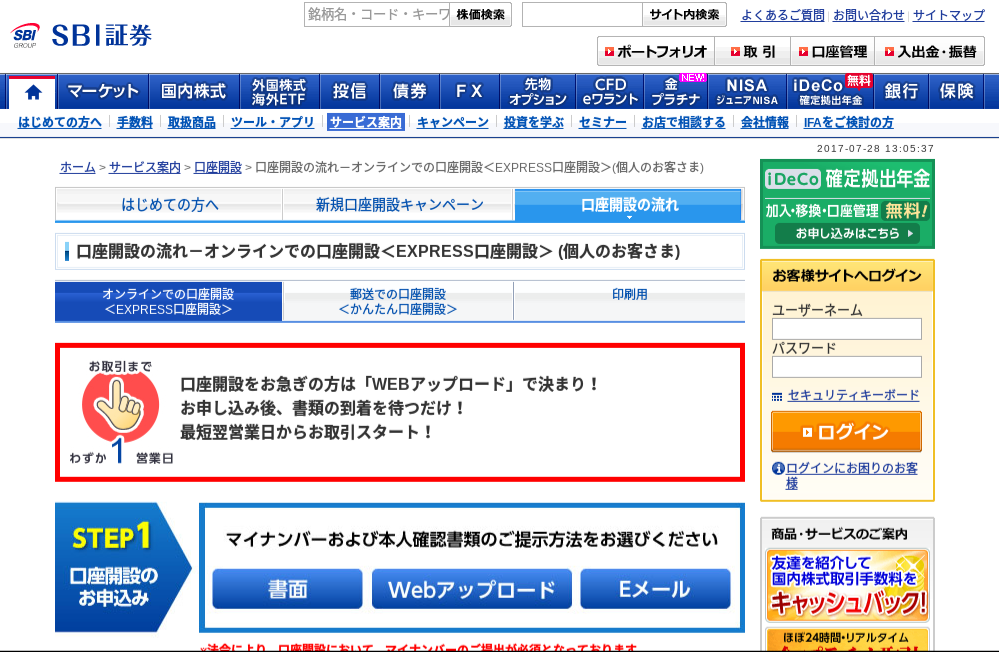Choose the 書面 submission button
The width and height of the screenshot is (999, 652).
[287, 589]
